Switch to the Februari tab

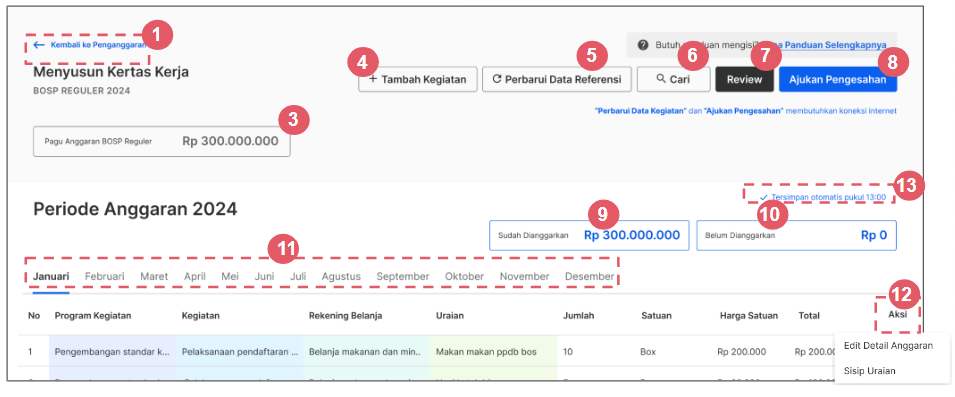[104, 276]
